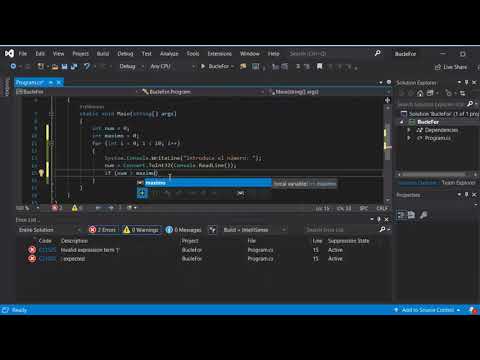Toggle the 2 Errors filter
Screen dimensions: 480x360
(103, 230)
